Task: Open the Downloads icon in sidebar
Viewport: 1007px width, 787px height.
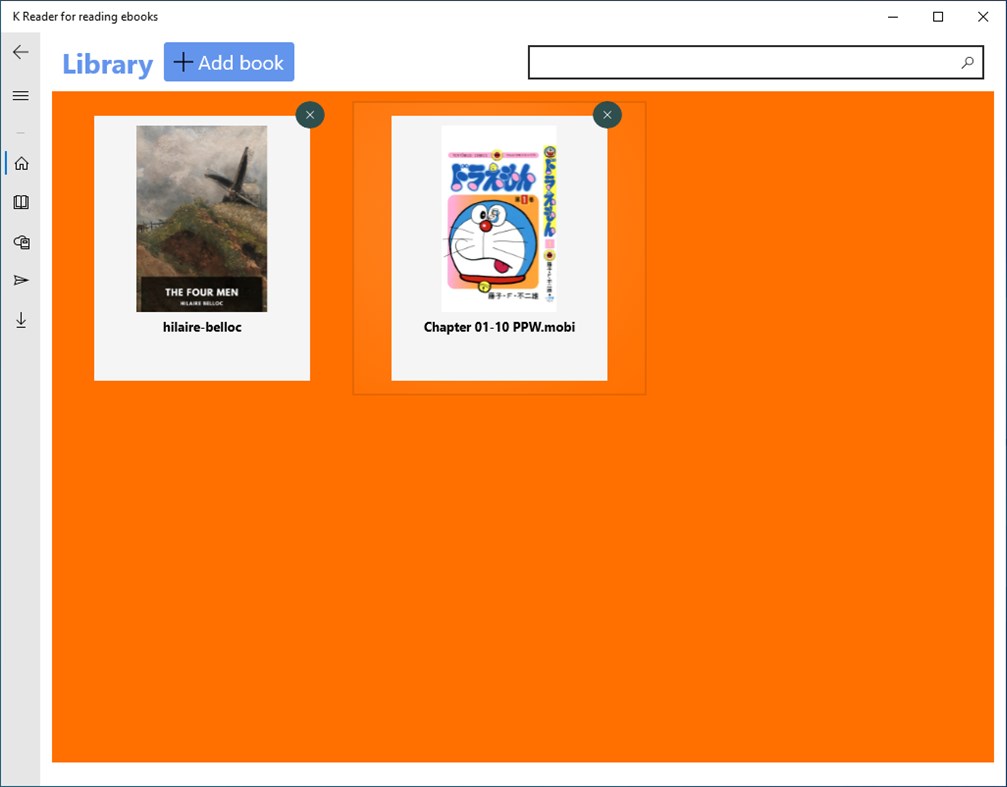Action: coord(20,319)
